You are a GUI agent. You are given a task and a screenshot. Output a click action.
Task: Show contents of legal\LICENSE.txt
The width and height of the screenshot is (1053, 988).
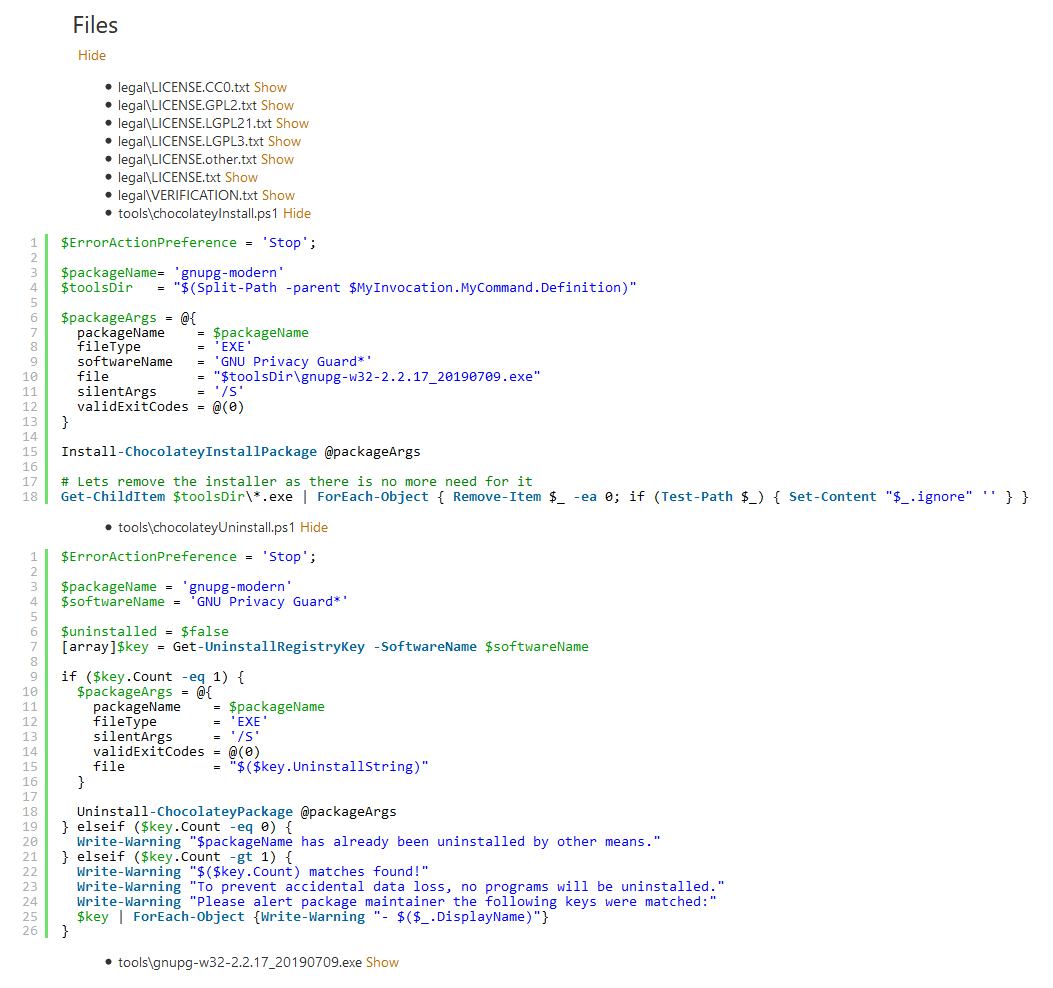point(241,177)
